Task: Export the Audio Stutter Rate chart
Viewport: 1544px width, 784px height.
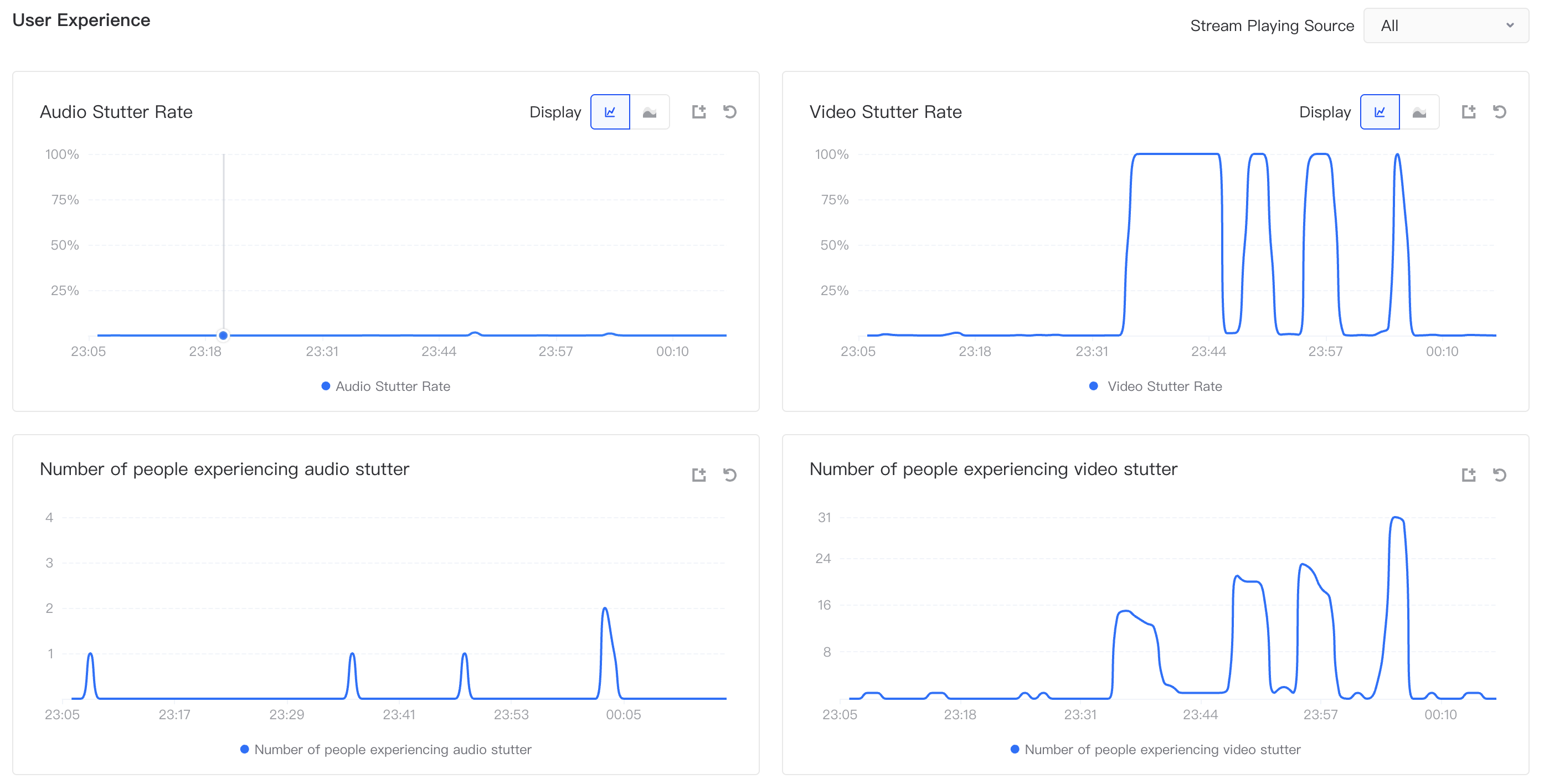Action: tap(699, 112)
